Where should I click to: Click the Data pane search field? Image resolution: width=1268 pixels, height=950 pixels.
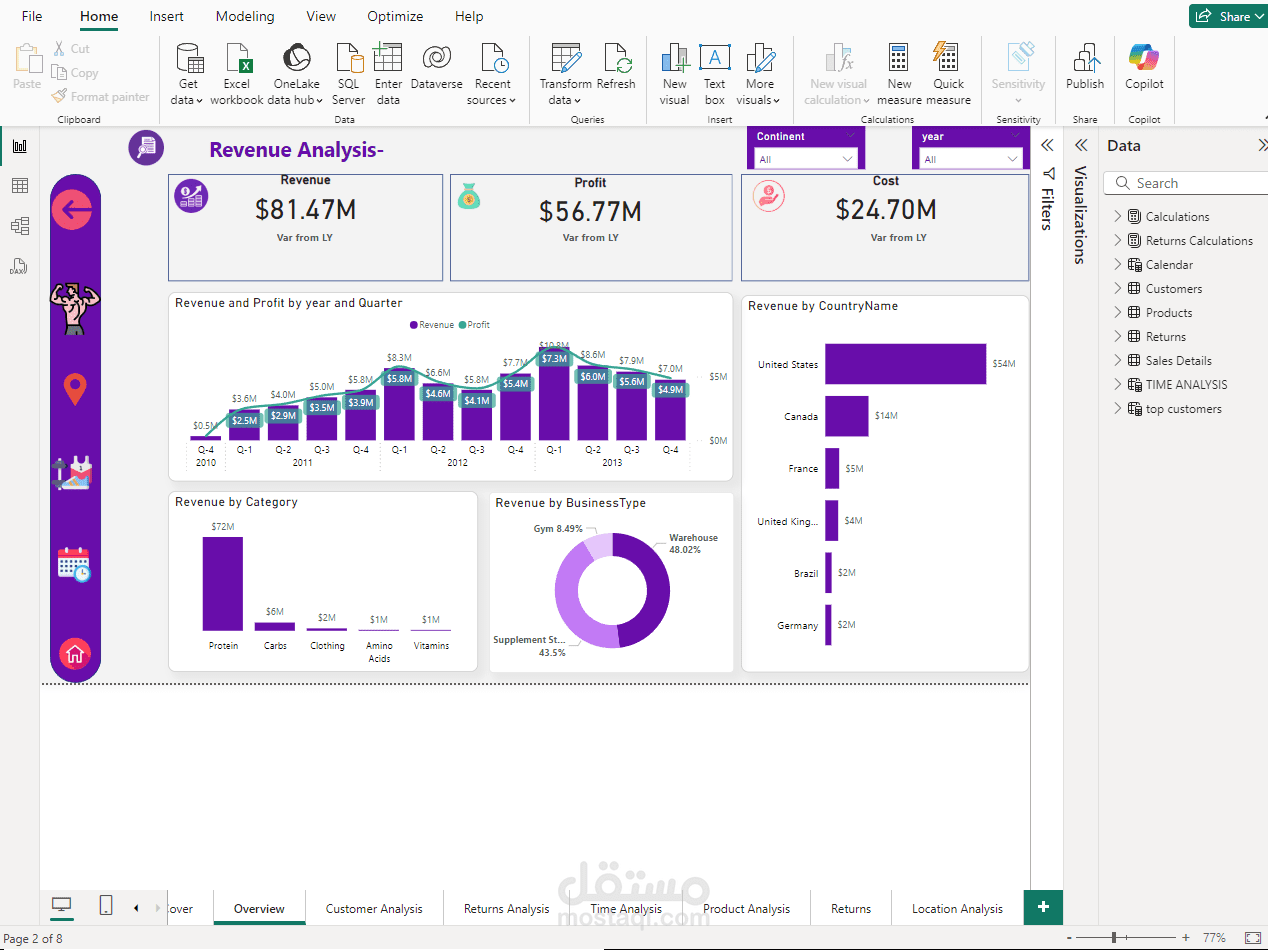[1185, 183]
